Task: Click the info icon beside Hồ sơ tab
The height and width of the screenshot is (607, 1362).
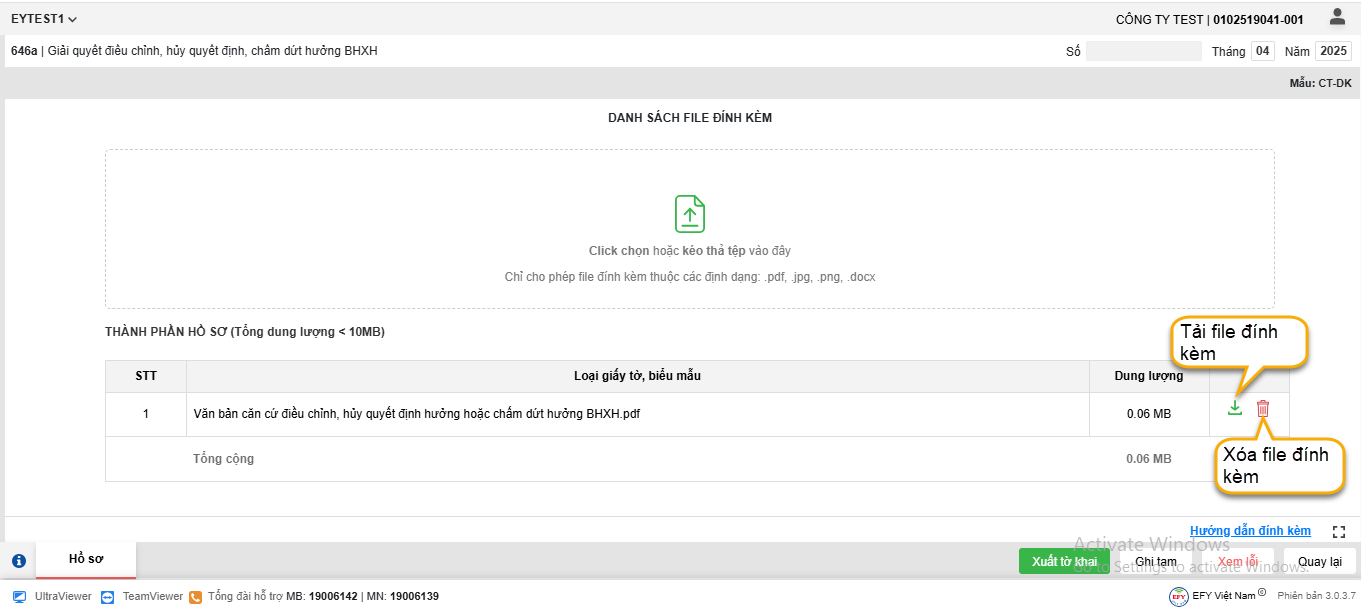Action: tap(19, 561)
